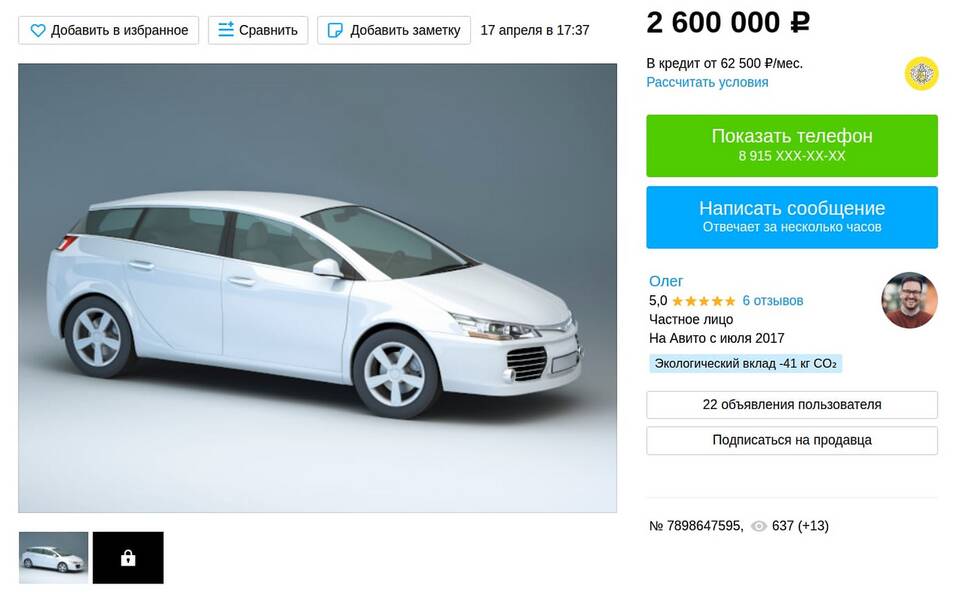960x596 pixels.
Task: Click Экологический вклад CO₂ badge
Action: coord(745,364)
